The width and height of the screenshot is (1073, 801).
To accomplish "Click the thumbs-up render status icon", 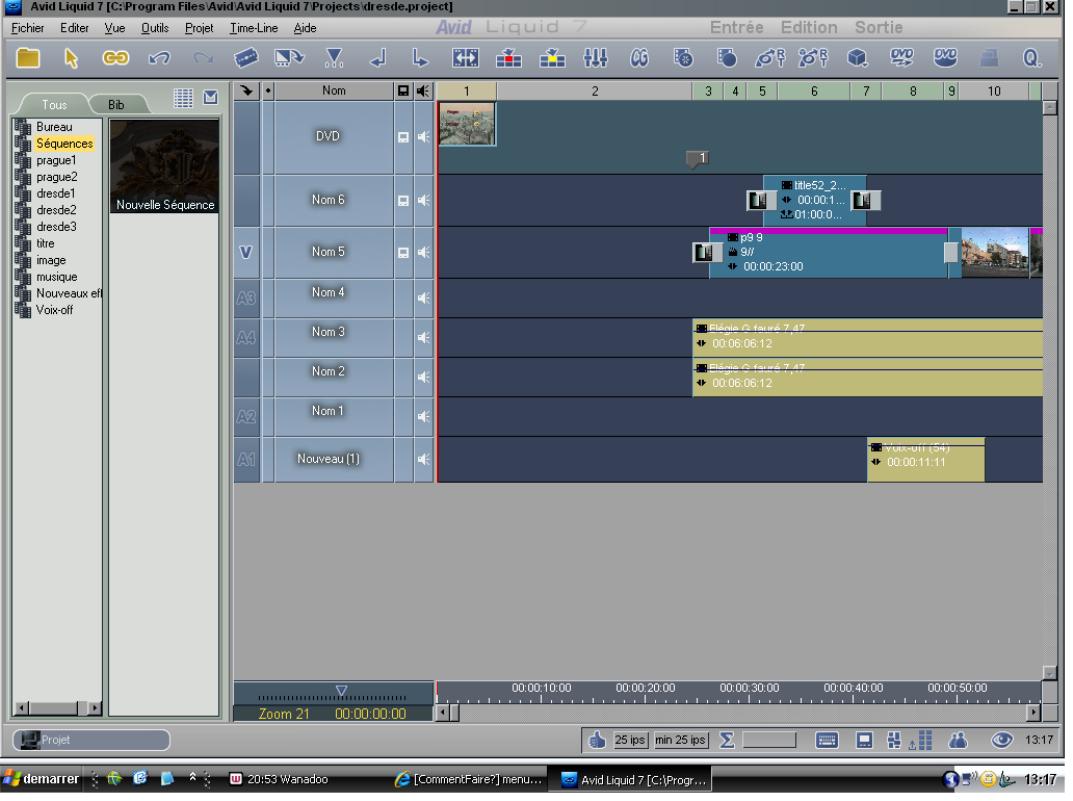I will pyautogui.click(x=597, y=739).
